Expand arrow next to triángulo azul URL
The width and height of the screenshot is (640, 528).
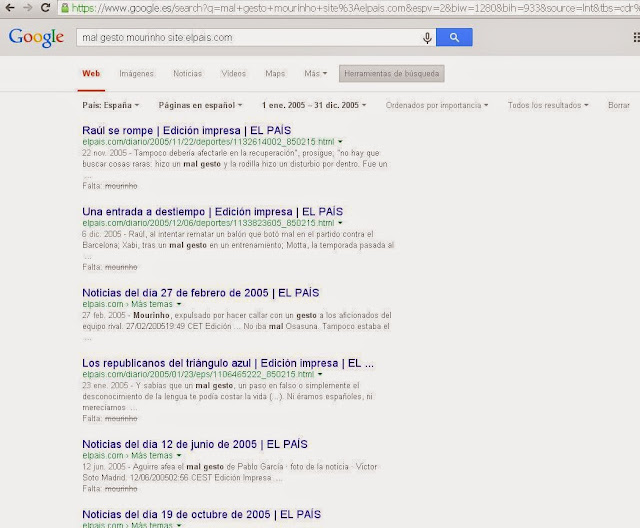320,375
